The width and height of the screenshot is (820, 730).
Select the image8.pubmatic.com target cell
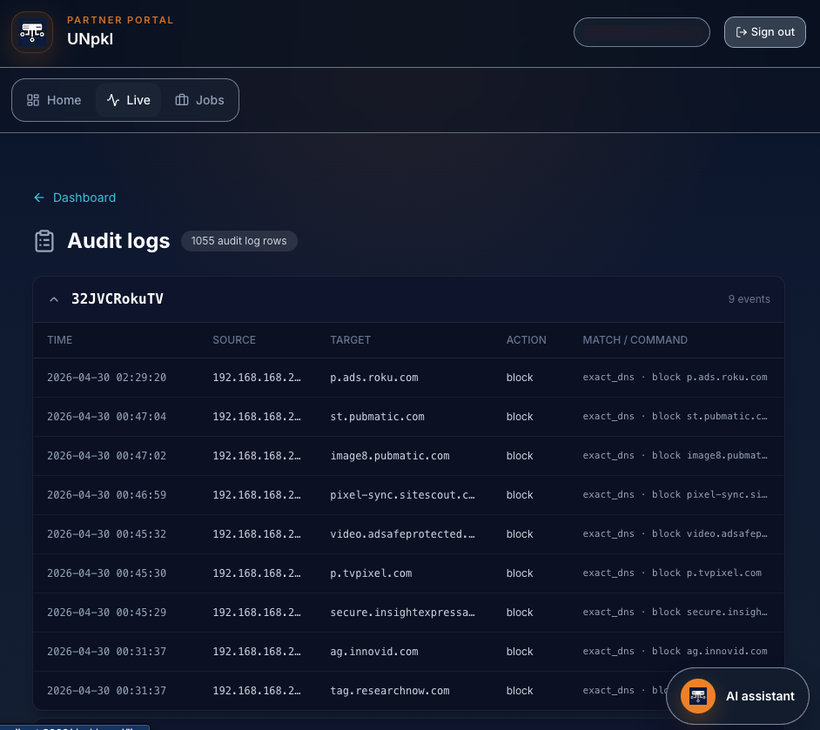pos(390,456)
